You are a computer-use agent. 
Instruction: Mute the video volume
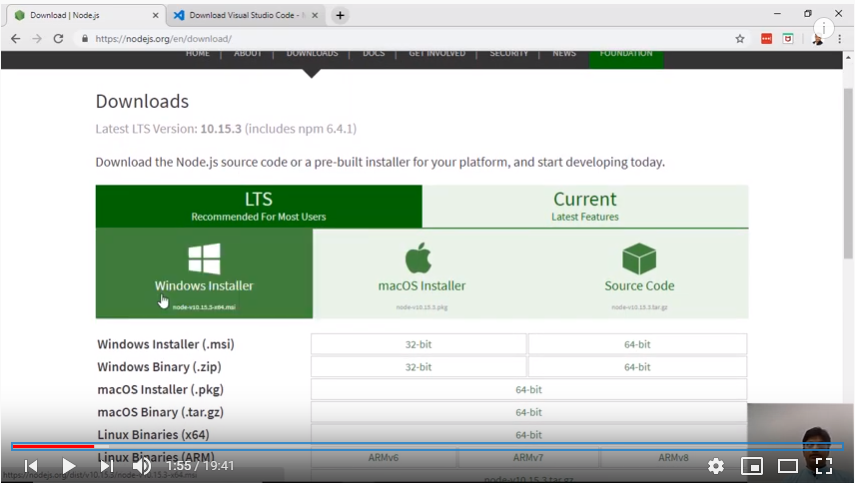point(142,466)
